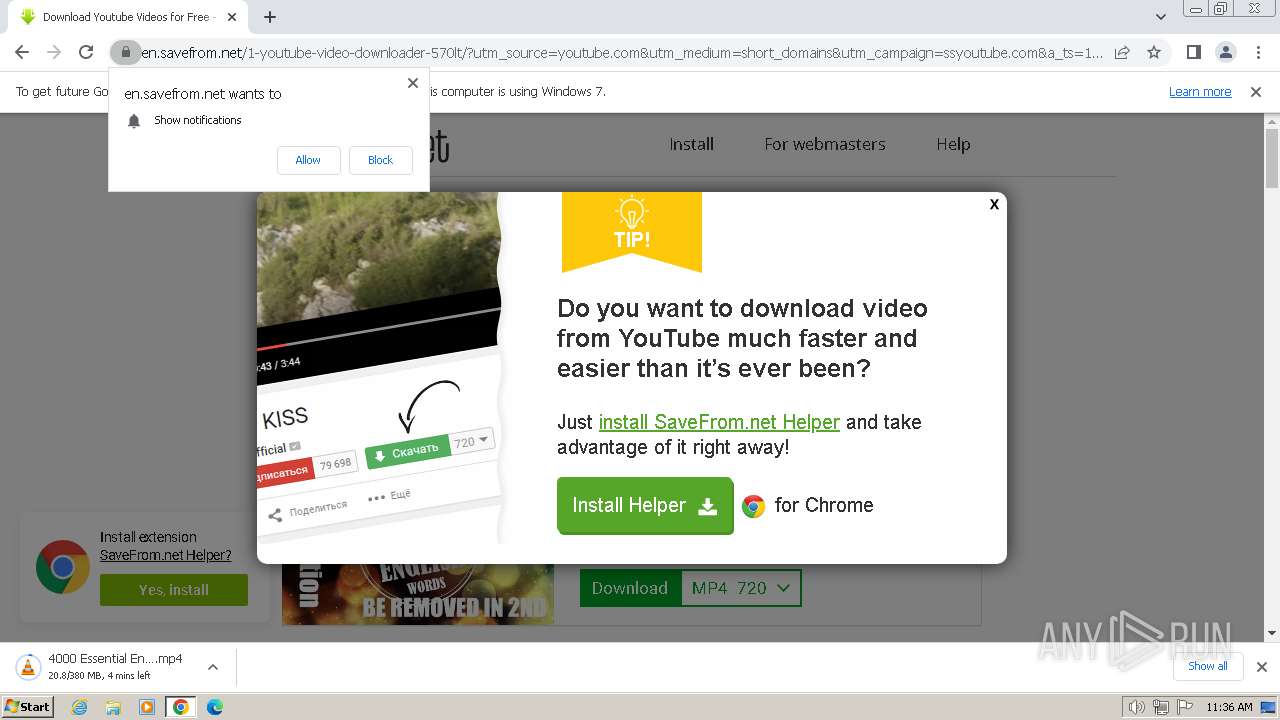Viewport: 1280px width, 720px height.
Task: Click the green Download button
Action: (629, 588)
